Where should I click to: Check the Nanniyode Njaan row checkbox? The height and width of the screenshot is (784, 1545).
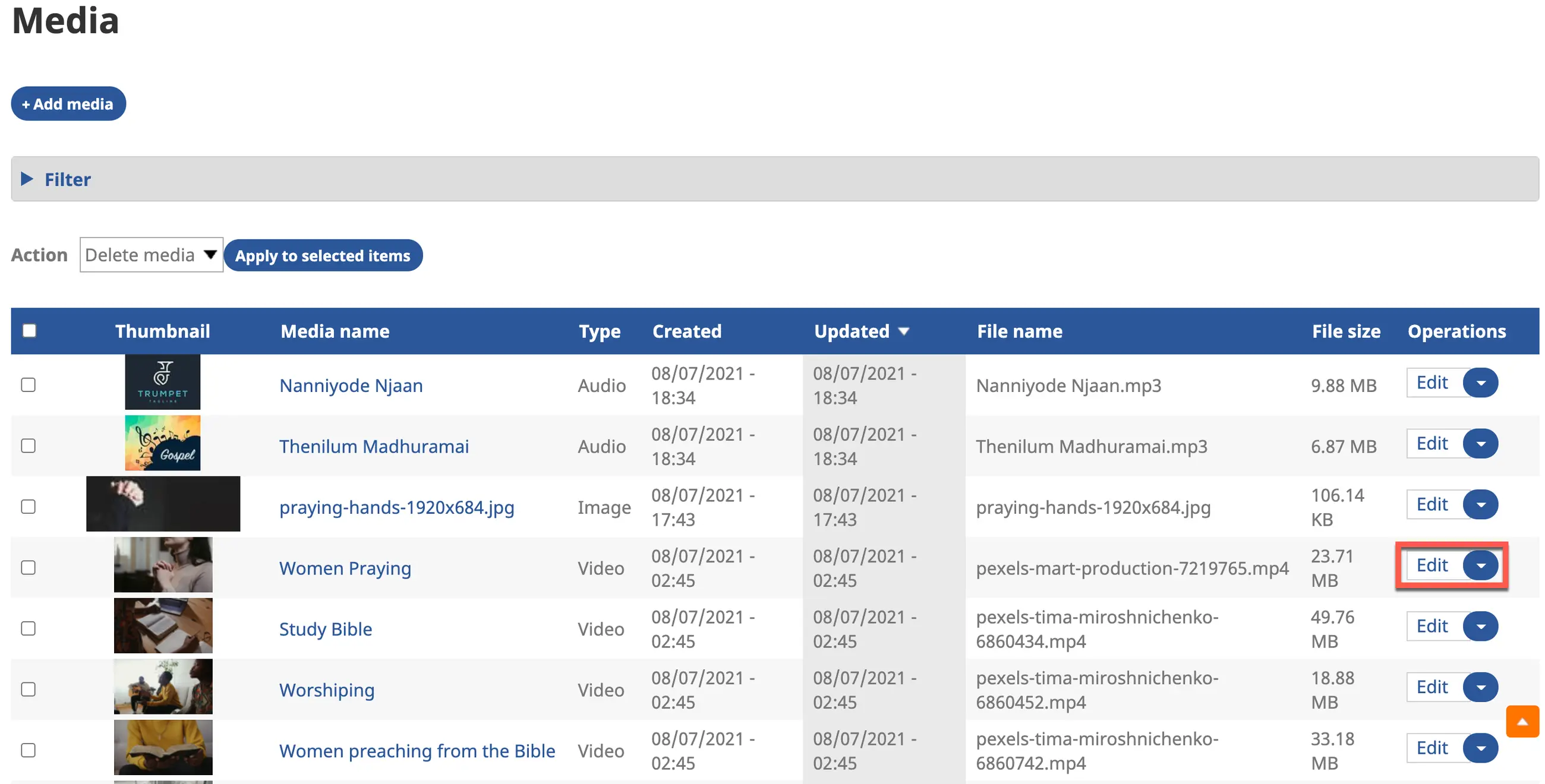(x=28, y=385)
